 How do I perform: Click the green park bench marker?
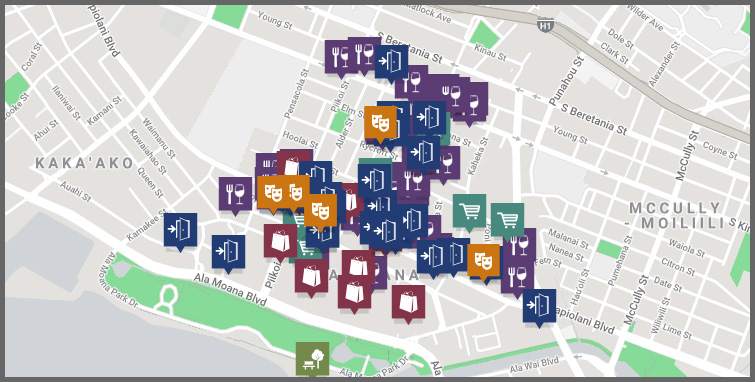[312, 359]
